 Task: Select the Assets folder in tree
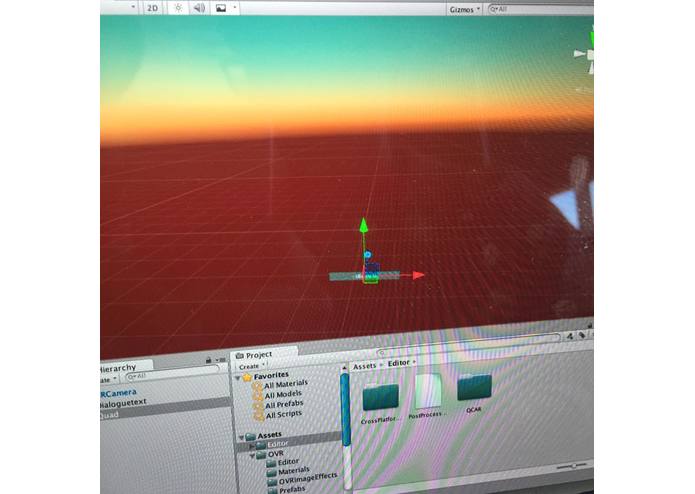(269, 435)
